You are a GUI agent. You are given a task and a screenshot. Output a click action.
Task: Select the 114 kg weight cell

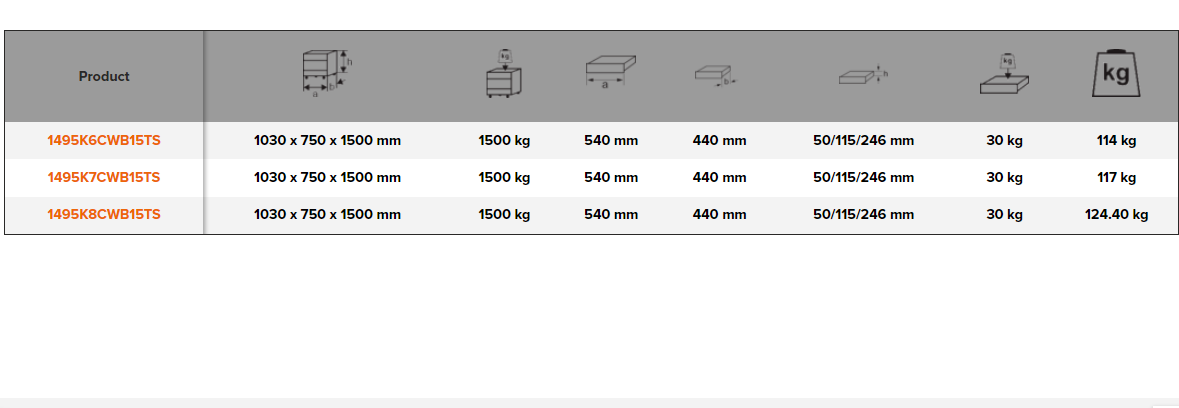click(1116, 141)
